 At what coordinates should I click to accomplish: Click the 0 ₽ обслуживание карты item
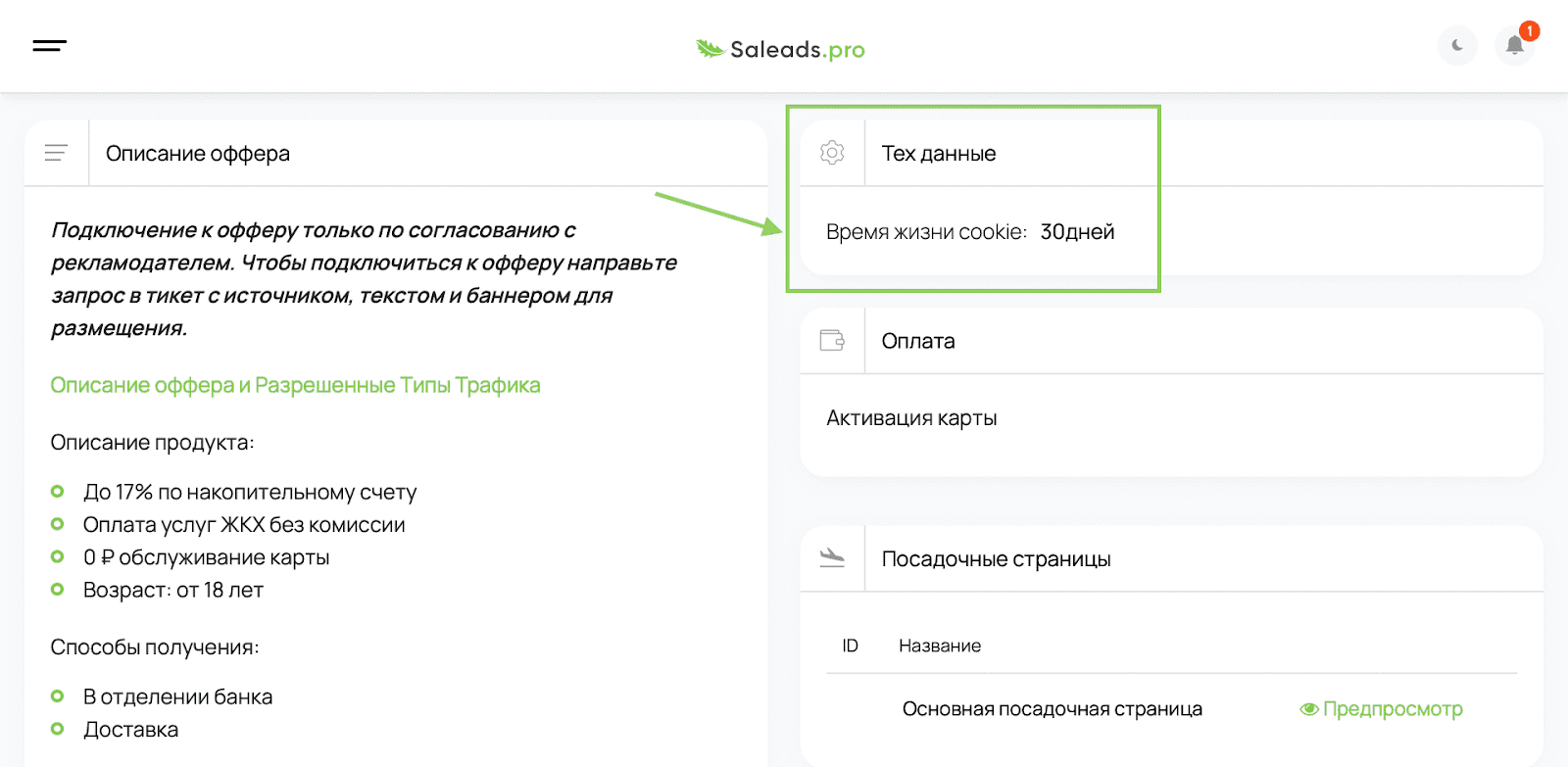(206, 556)
